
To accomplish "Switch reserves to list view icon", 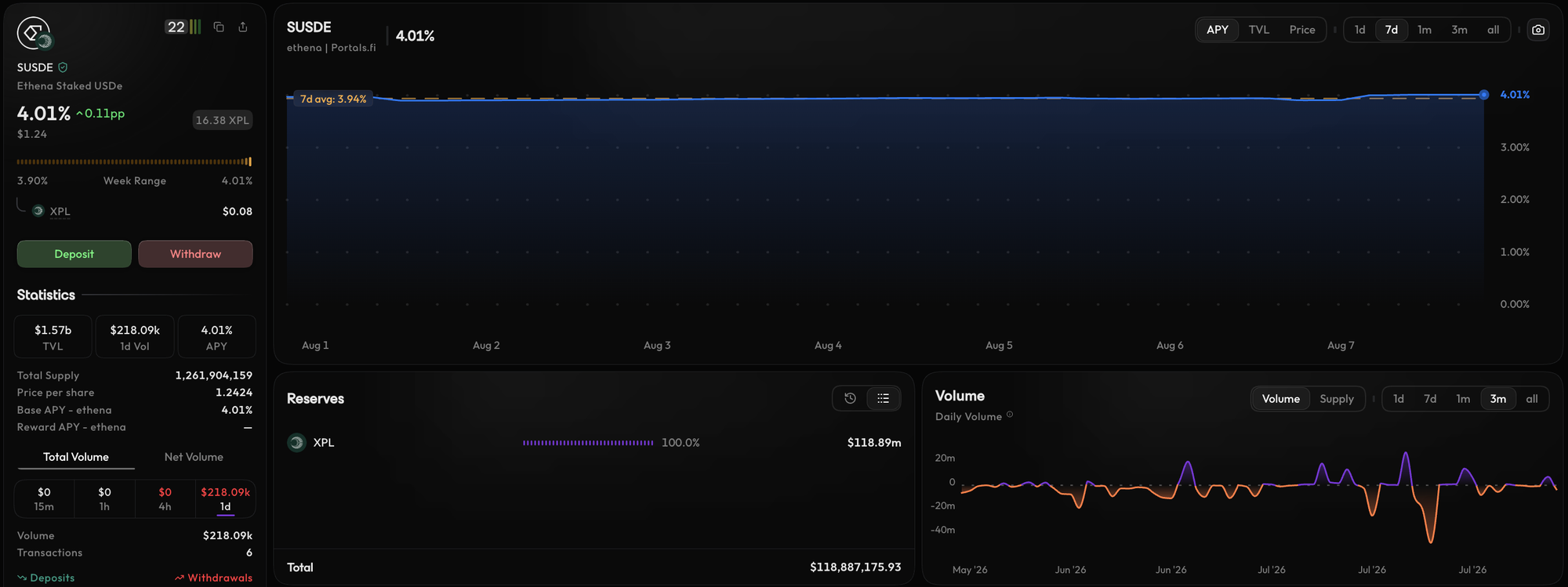I will [884, 398].
